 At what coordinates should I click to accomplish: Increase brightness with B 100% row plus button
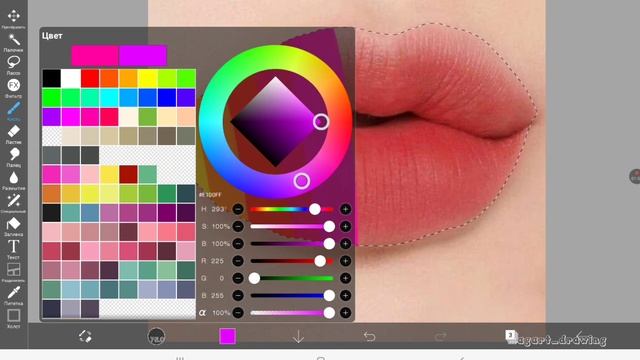point(345,244)
